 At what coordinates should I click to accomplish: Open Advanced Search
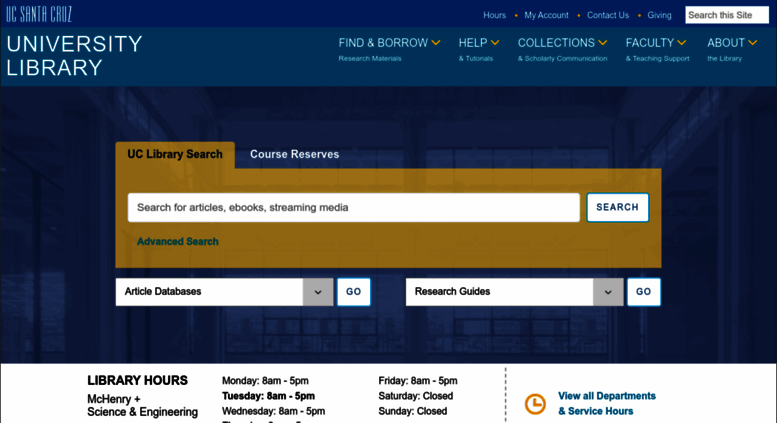[177, 242]
